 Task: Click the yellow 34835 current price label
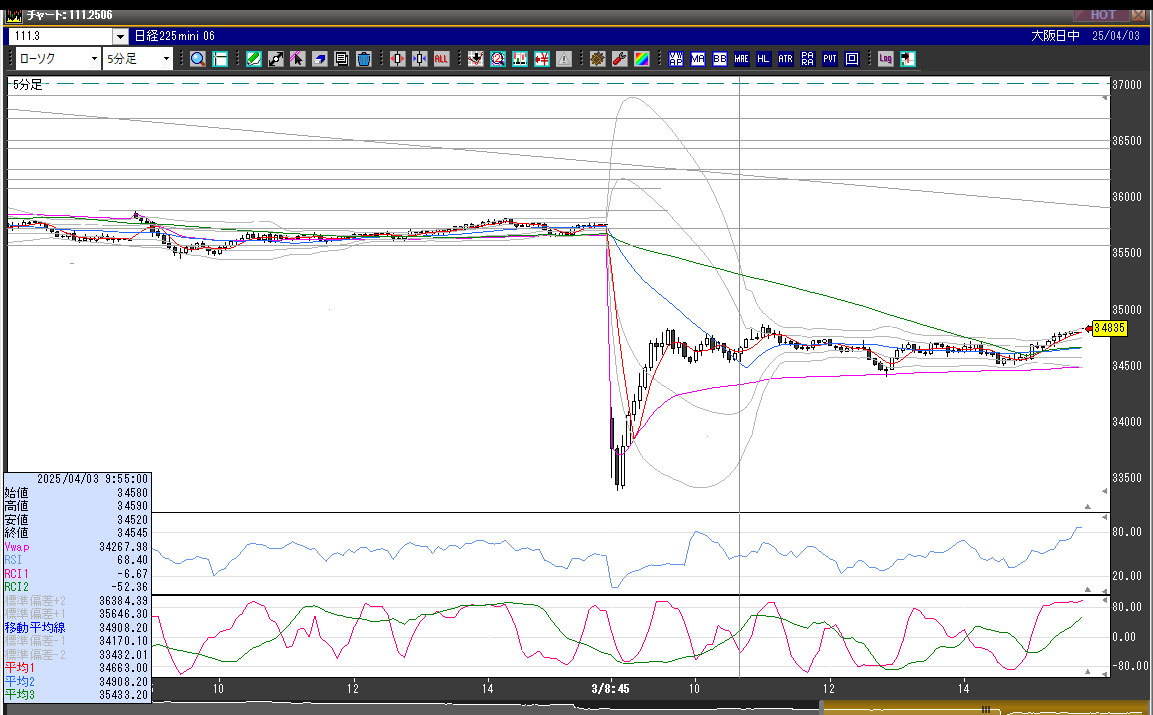coord(1109,328)
